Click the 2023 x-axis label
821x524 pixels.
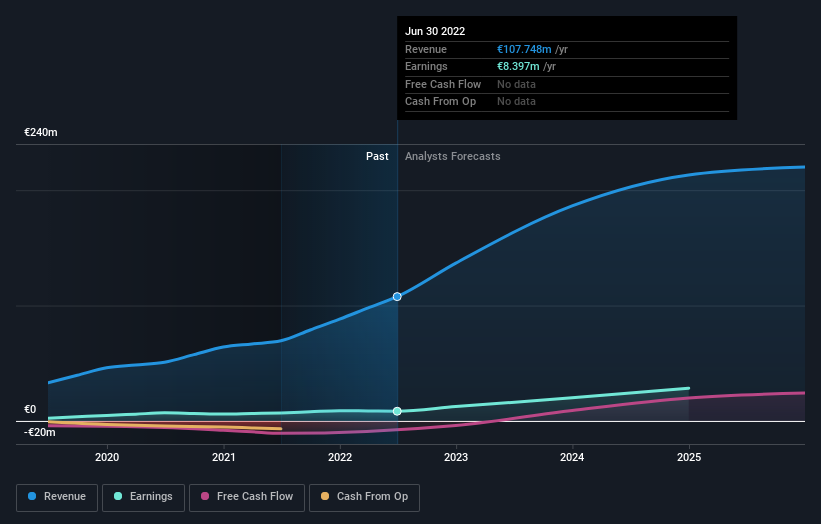pos(456,458)
